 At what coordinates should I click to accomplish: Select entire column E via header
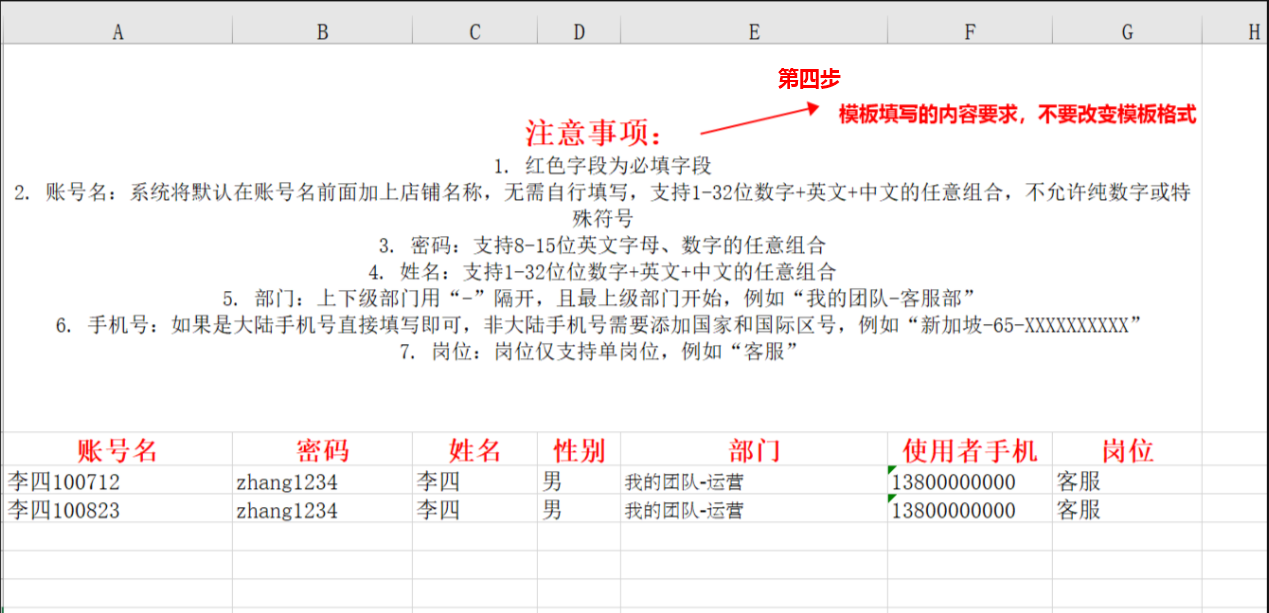click(x=753, y=32)
